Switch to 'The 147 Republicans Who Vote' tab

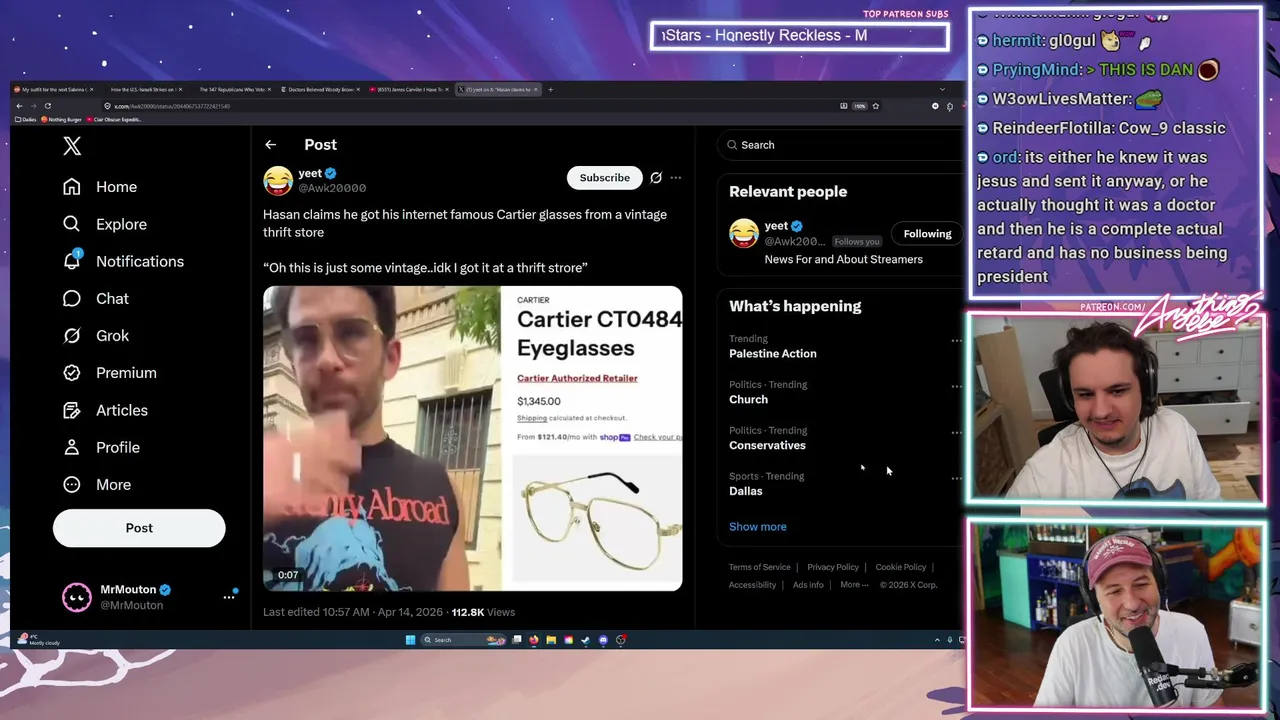(x=232, y=89)
